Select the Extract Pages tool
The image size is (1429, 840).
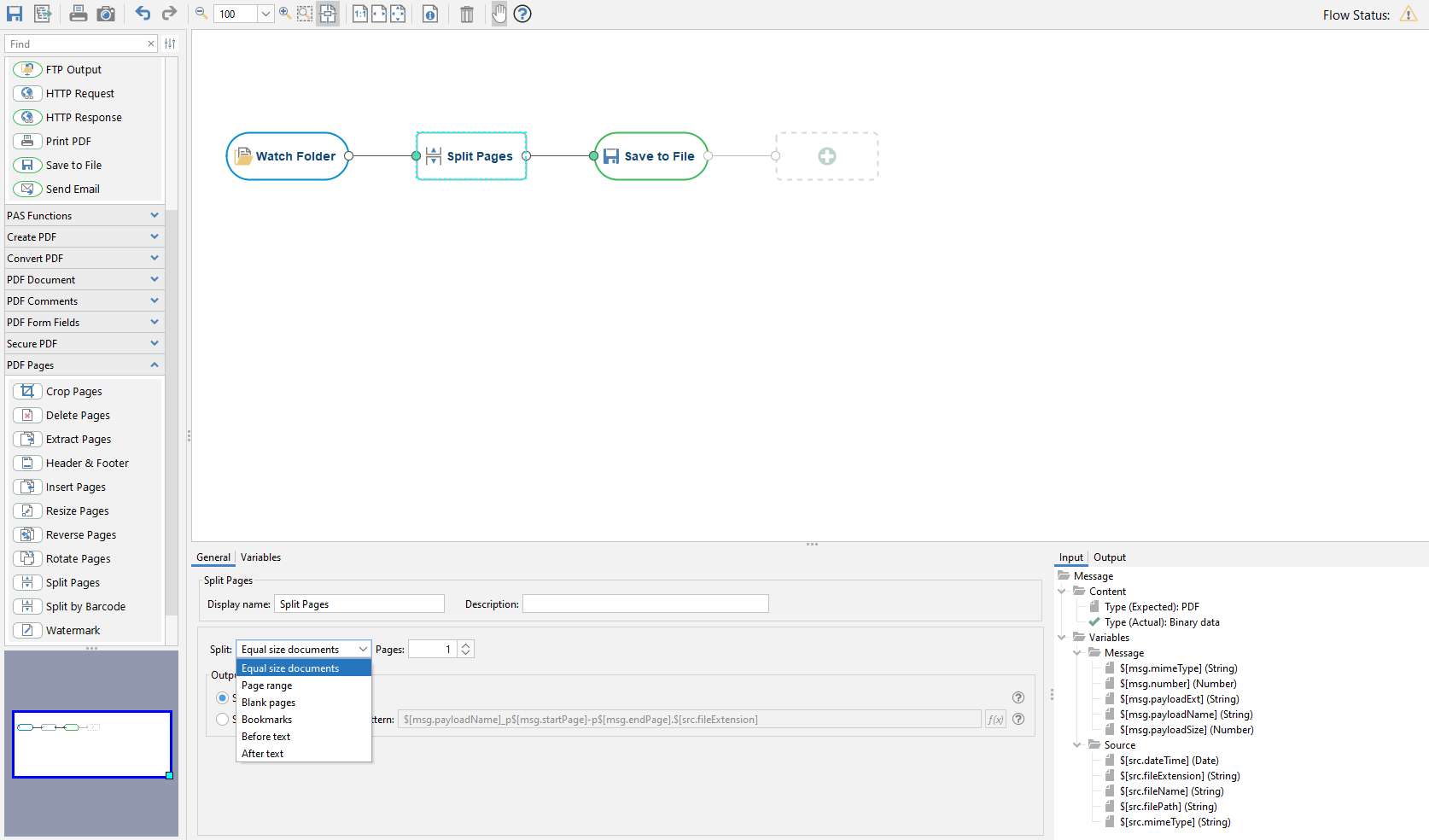78,439
